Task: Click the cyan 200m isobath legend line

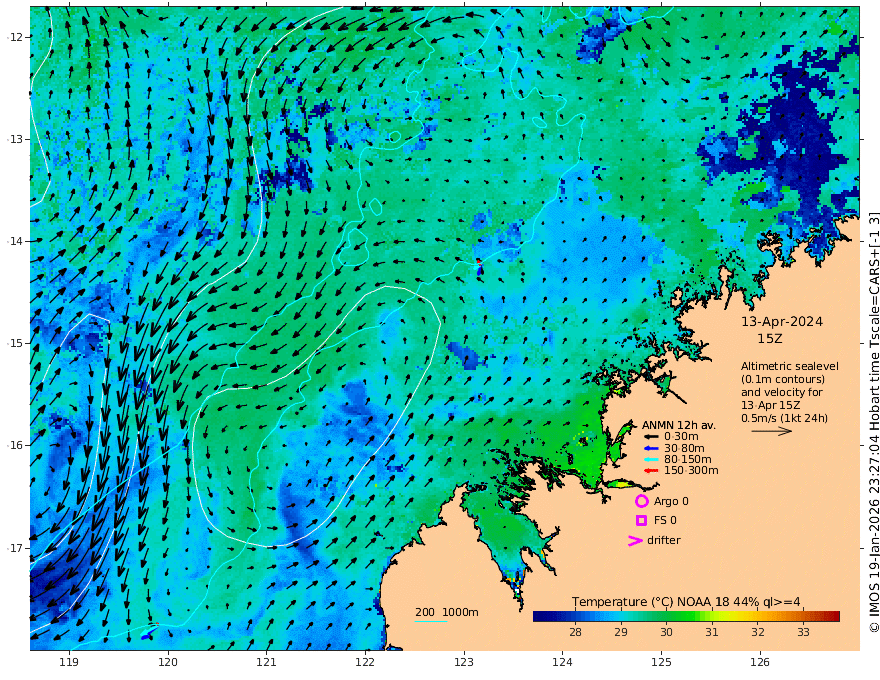Action: 431,621
